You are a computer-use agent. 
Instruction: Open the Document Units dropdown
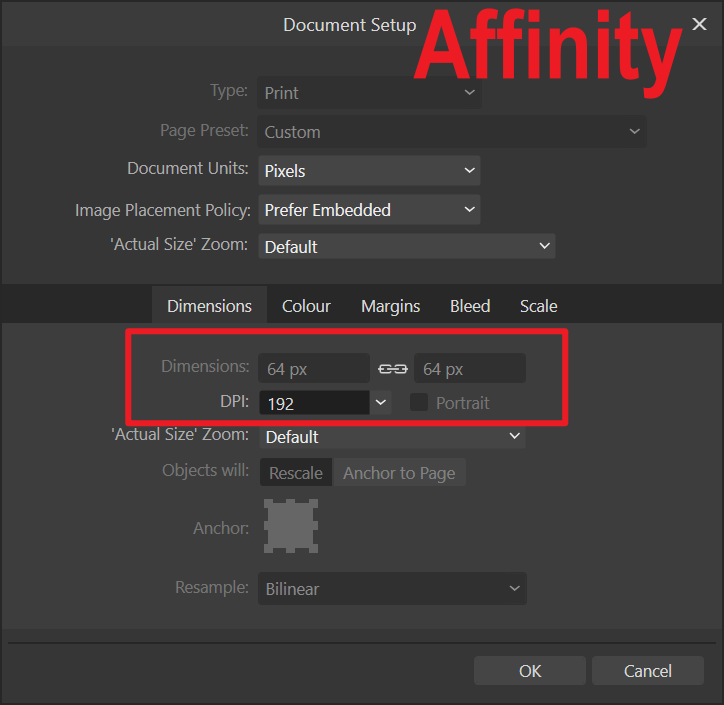click(369, 171)
